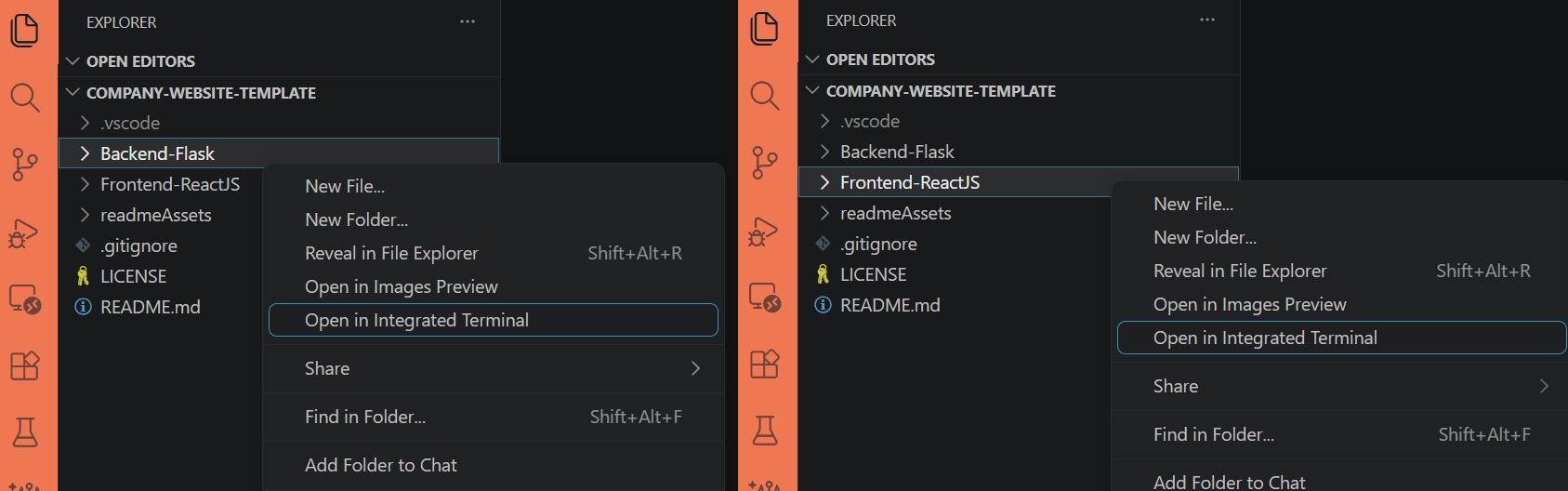Select Open in Integrated Terminal in left menu
Viewport: 1568px width, 491px height.
point(494,320)
